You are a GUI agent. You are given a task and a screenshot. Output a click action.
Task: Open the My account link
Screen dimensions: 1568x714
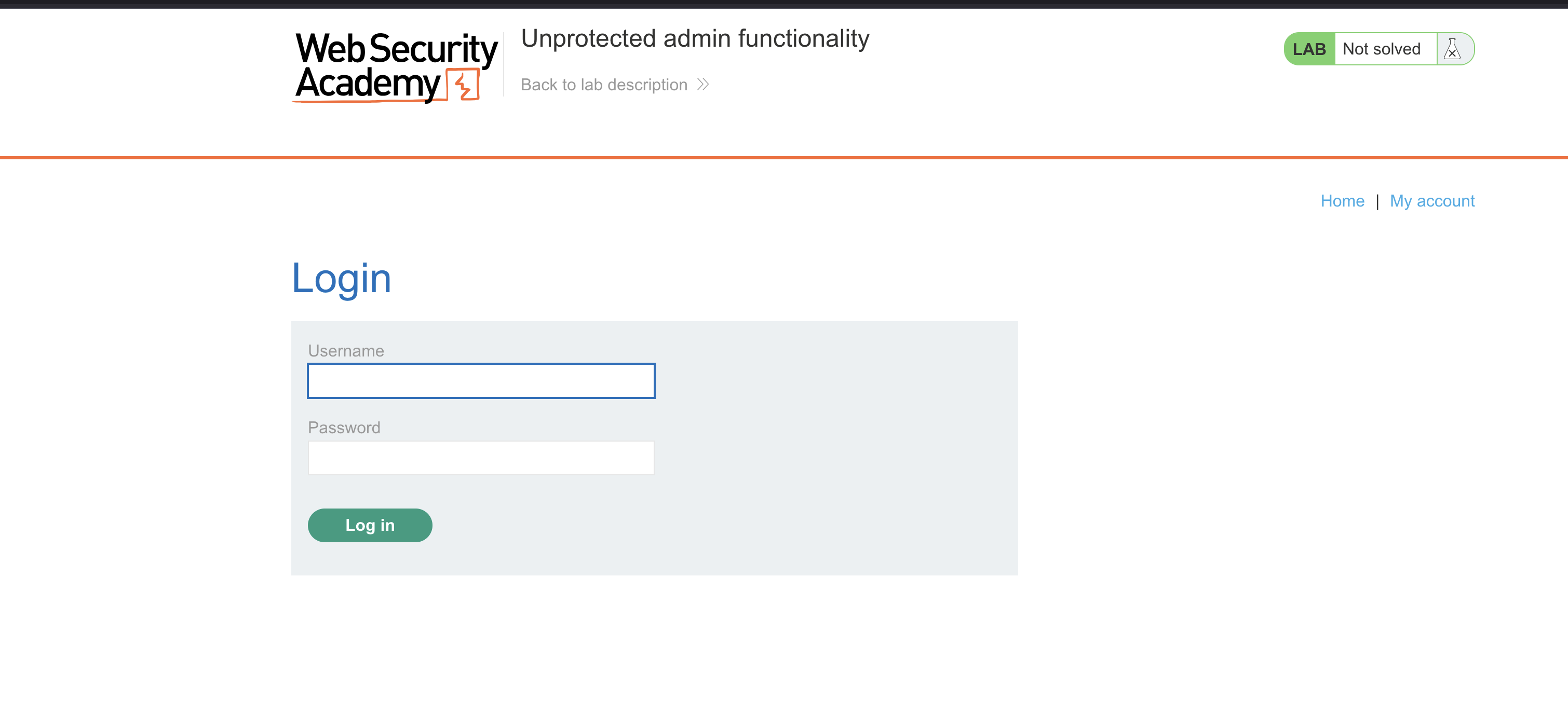[x=1431, y=201]
